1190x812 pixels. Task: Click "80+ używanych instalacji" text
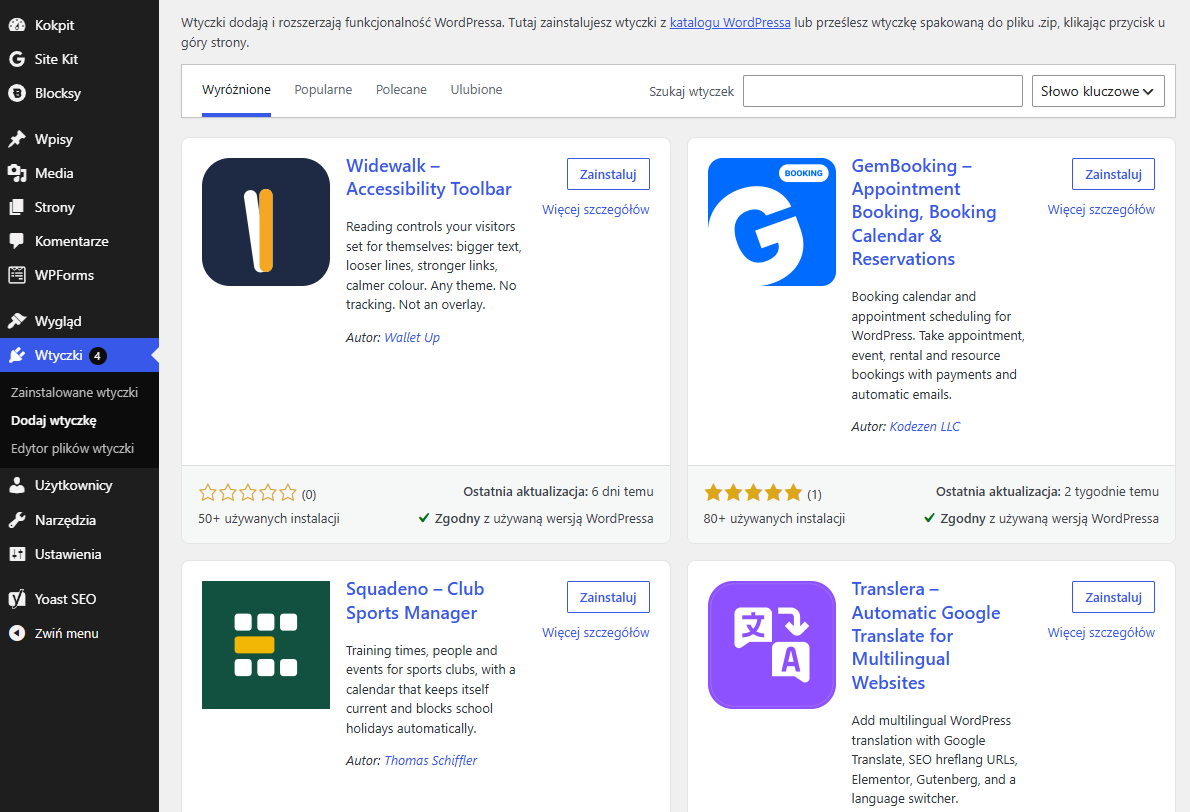(x=774, y=518)
